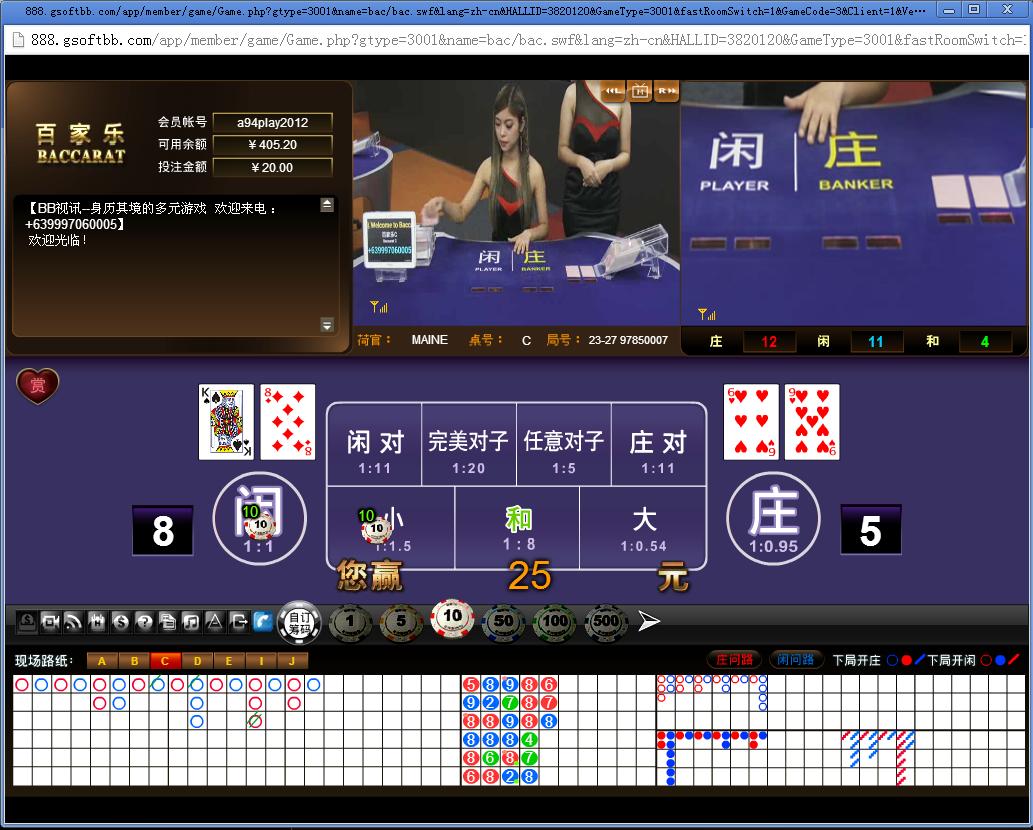Click the blue phone icon
This screenshot has height=830, width=1033.
click(x=263, y=622)
